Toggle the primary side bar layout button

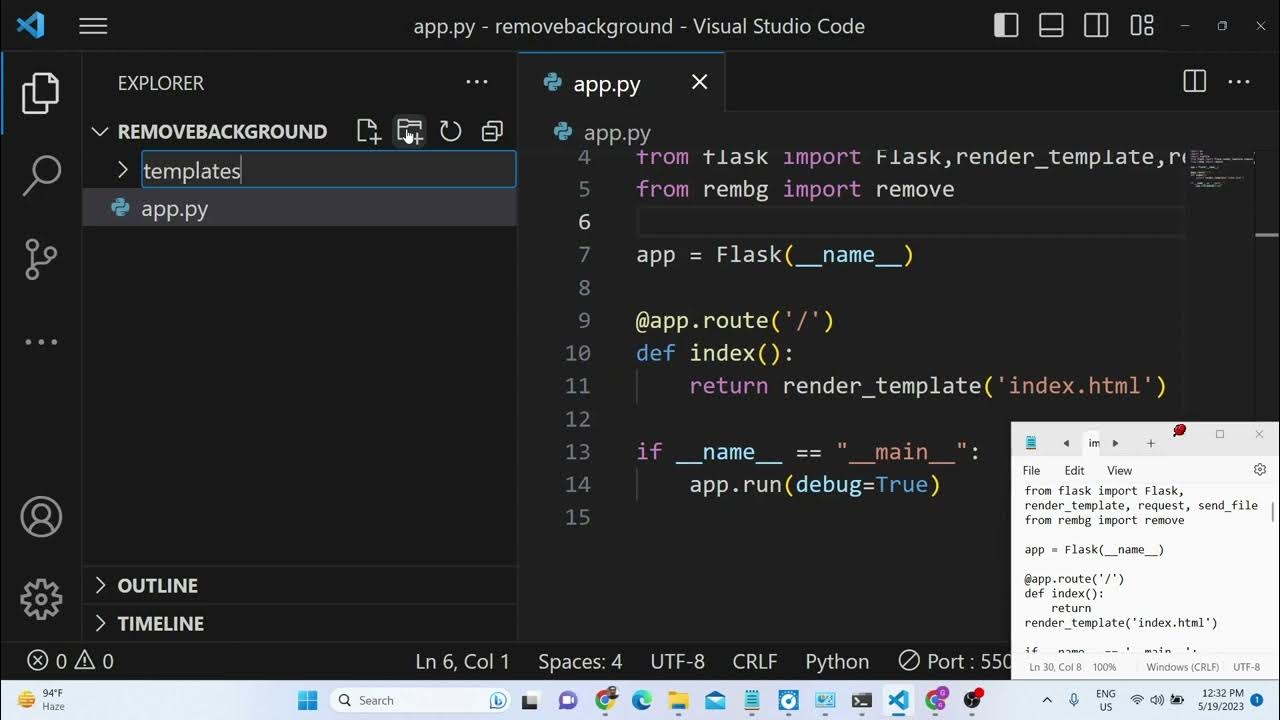pyautogui.click(x=1006, y=26)
